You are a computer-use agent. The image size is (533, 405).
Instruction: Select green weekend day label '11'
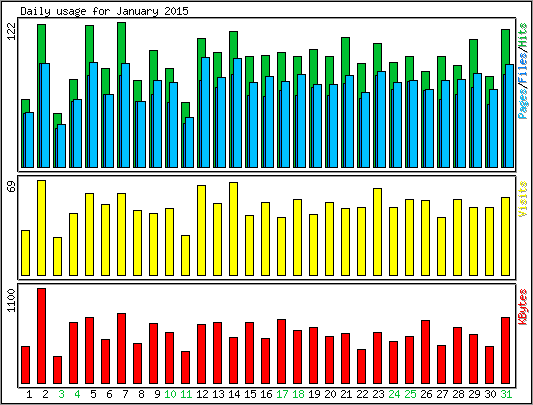pyautogui.click(x=186, y=394)
